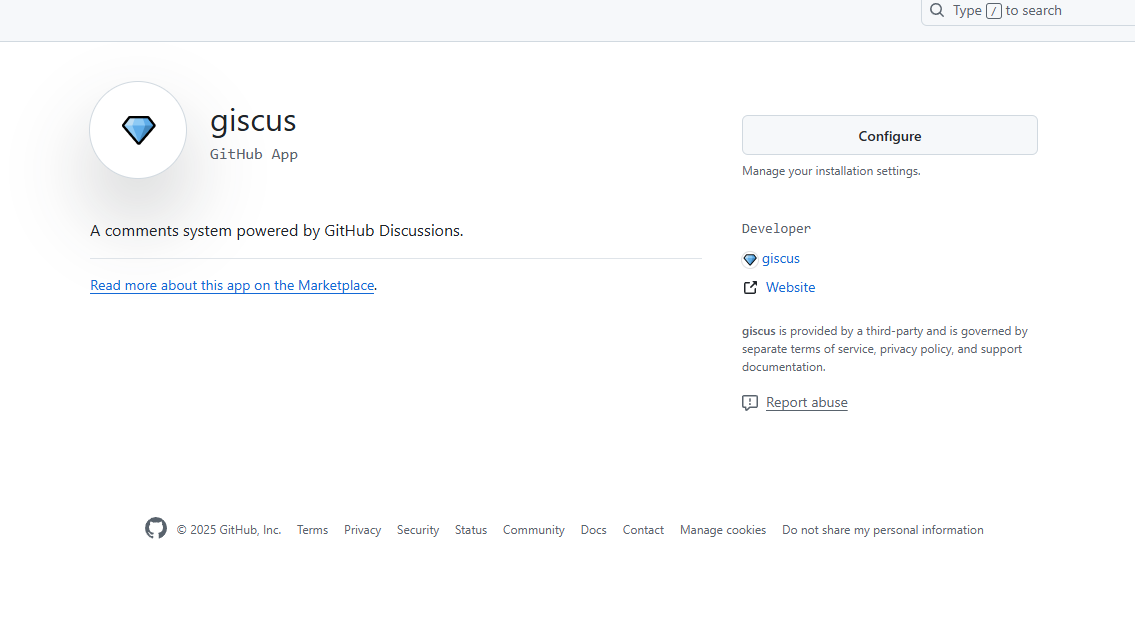Open the giscus developer profile link

pyautogui.click(x=781, y=259)
